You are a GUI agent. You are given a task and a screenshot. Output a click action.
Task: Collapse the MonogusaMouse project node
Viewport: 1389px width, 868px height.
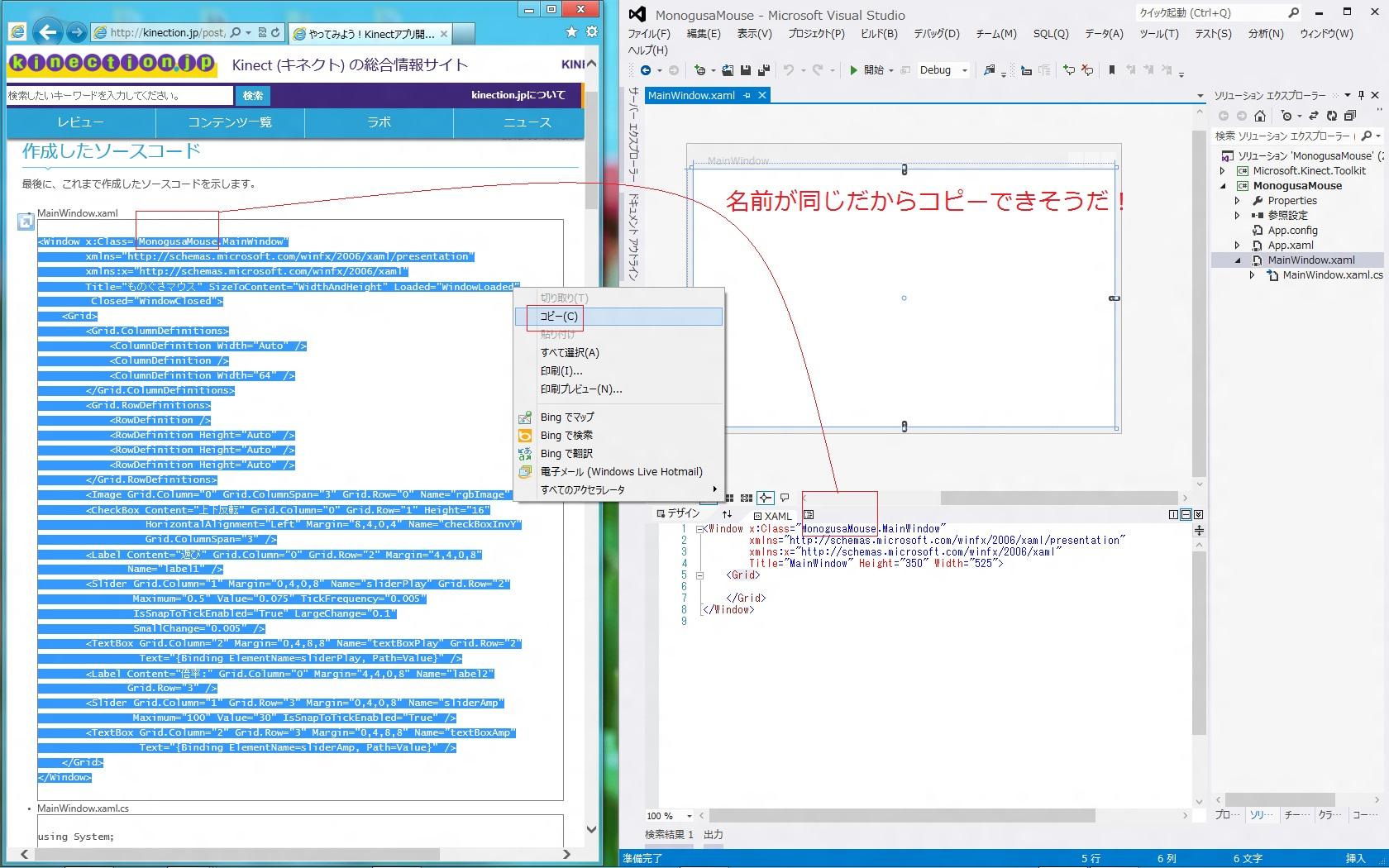[1223, 186]
